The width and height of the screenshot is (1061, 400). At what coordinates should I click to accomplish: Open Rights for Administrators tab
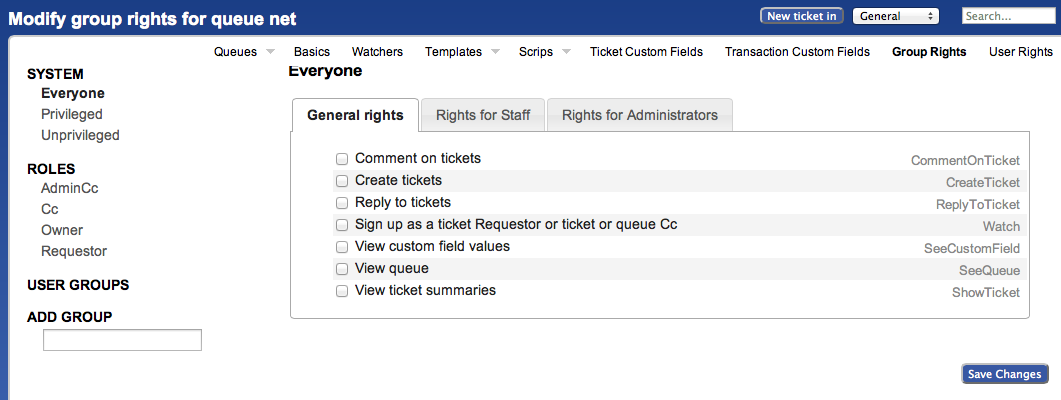coord(639,115)
